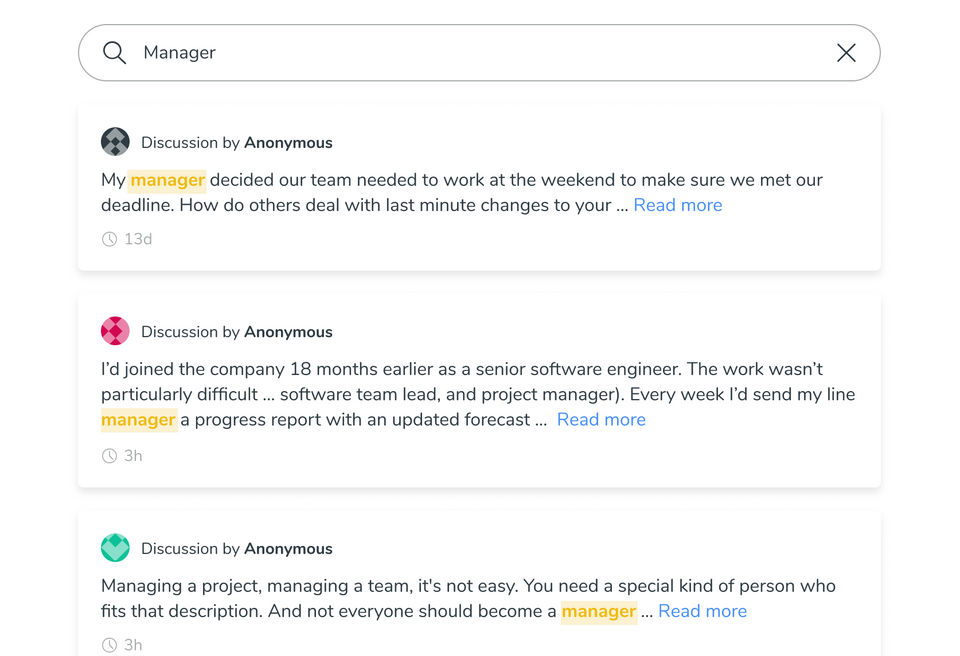960x656 pixels.
Task: Click the Discussion by Anonymous header, second card
Action: (236, 332)
